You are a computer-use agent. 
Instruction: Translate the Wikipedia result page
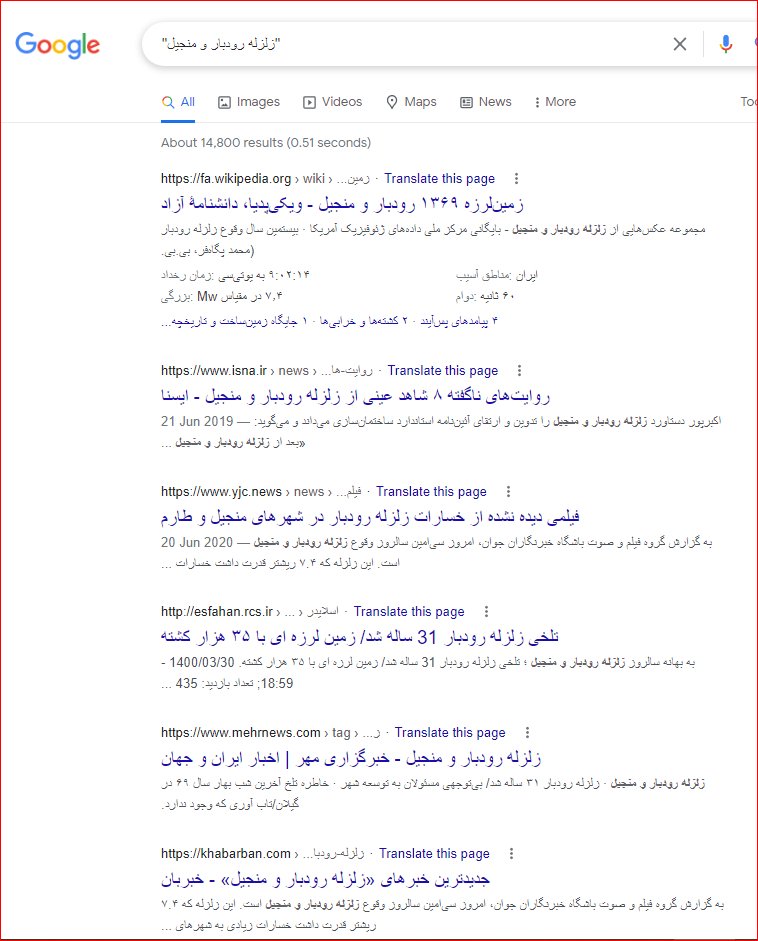coord(439,178)
